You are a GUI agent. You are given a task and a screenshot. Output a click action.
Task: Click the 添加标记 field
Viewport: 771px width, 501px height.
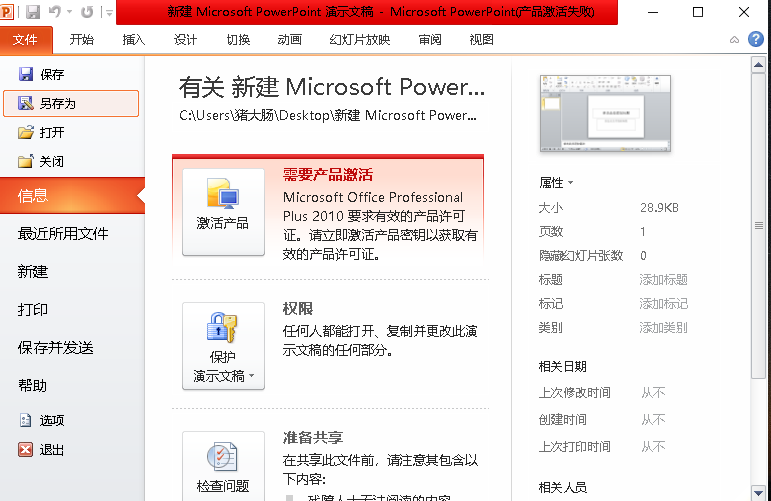click(x=663, y=304)
